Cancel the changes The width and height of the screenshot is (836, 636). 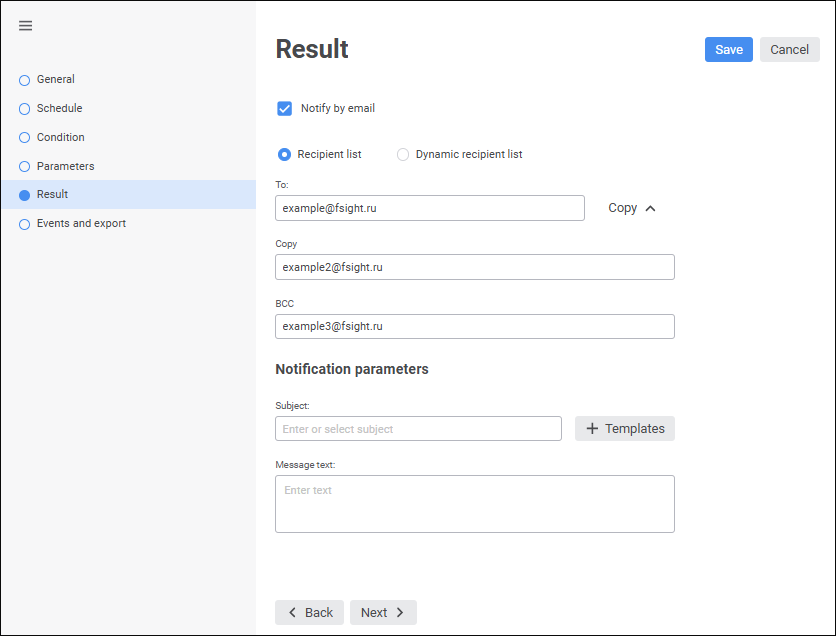click(789, 50)
